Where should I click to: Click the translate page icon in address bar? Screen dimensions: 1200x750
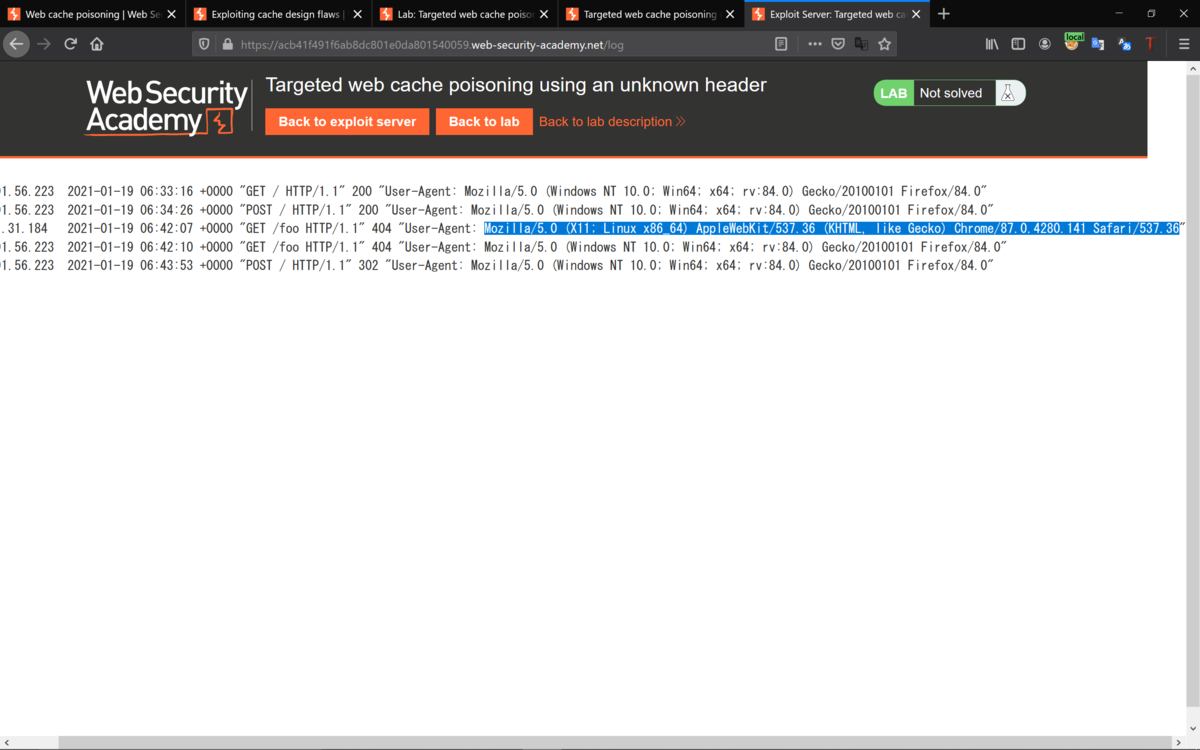point(861,44)
